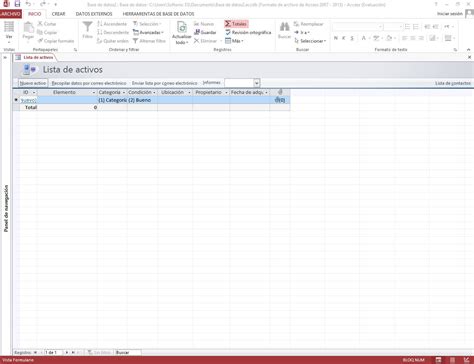Open the font size combo box
The image size is (474, 364).
click(x=393, y=27)
